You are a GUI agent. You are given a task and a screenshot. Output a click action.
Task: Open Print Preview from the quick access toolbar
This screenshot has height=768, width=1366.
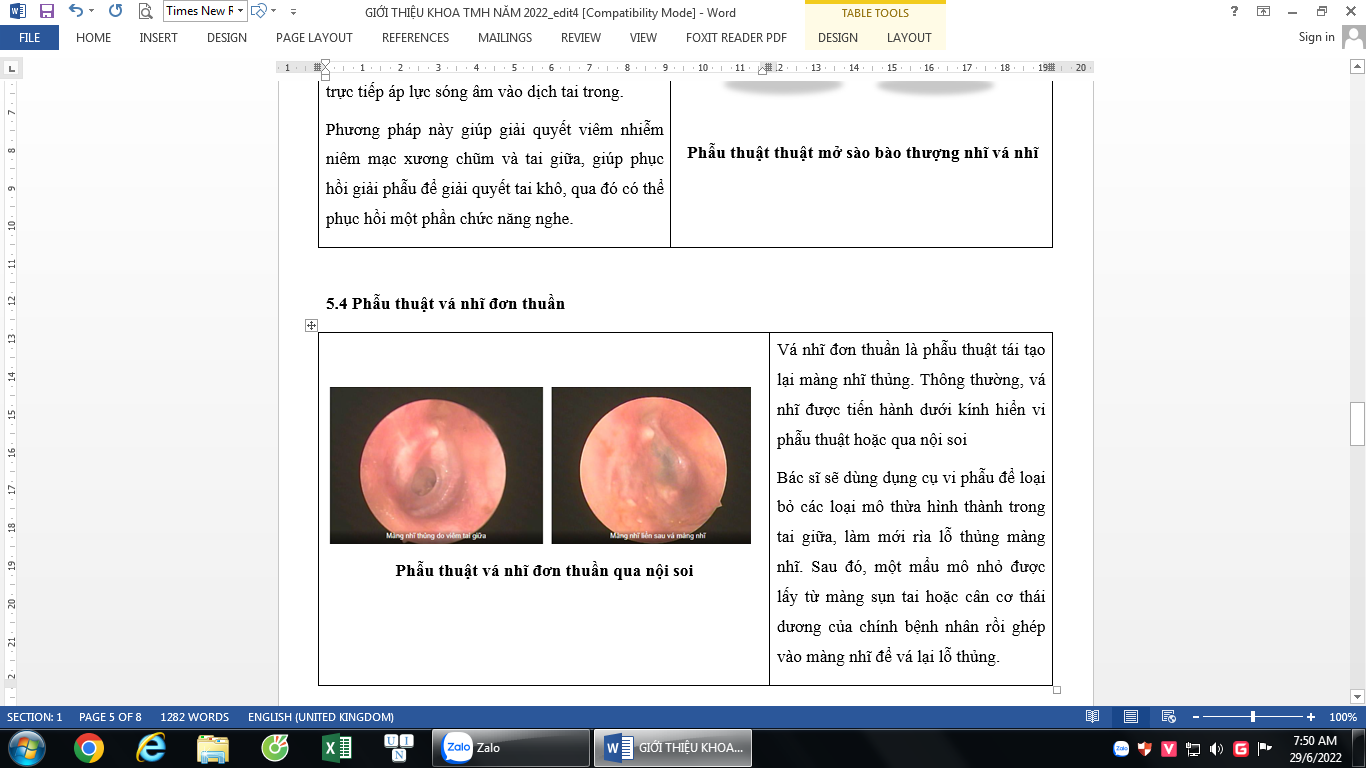point(145,12)
